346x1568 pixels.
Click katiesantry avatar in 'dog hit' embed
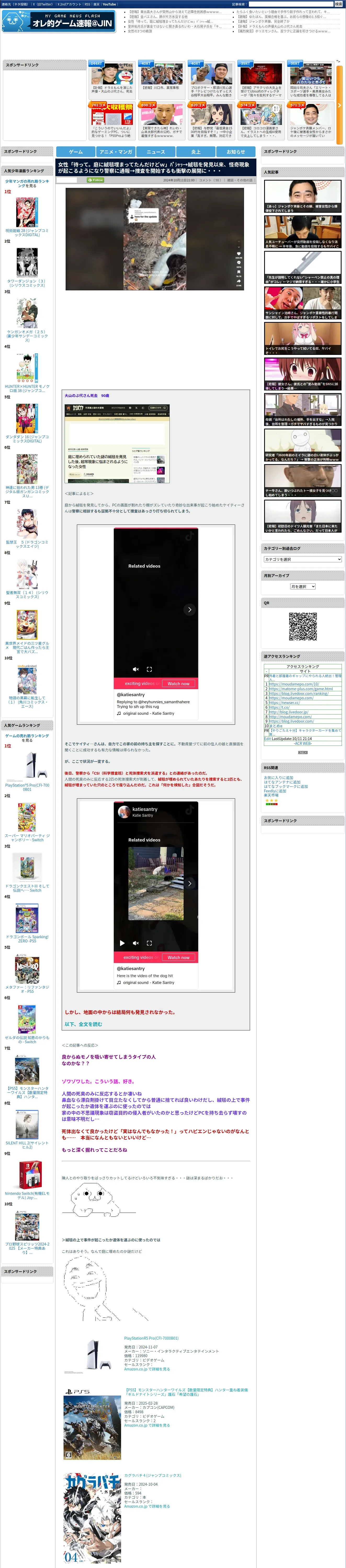coord(124,812)
